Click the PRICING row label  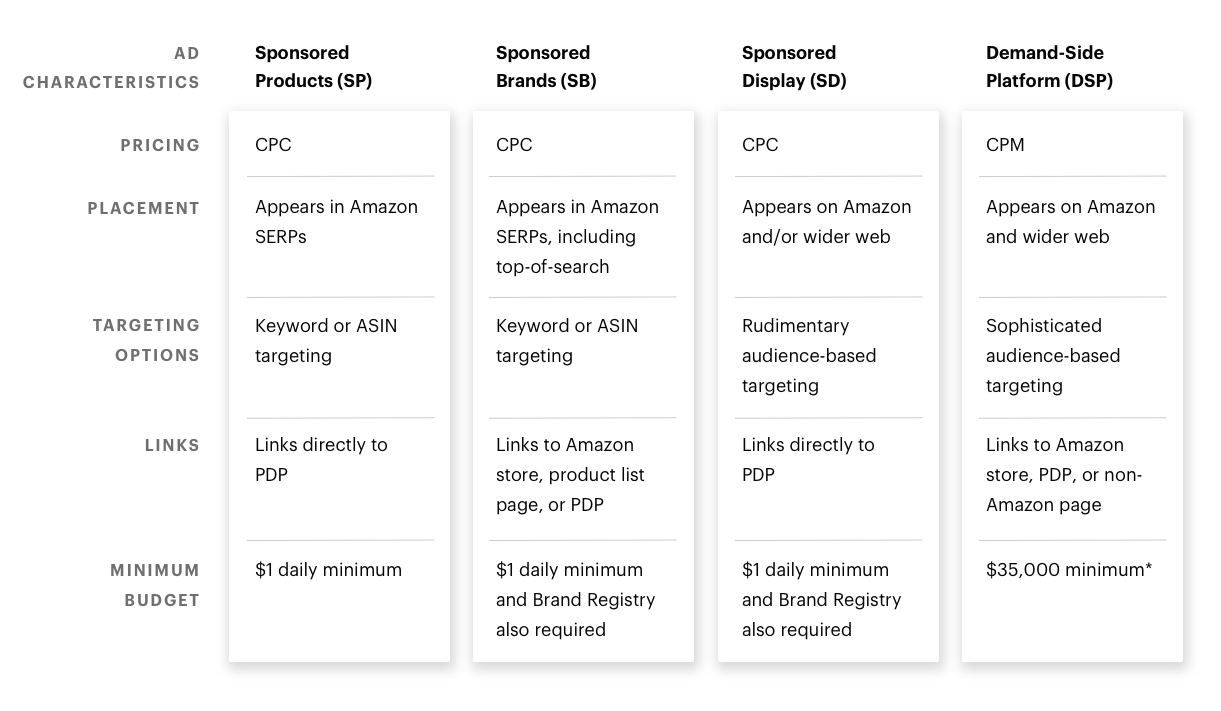[x=160, y=145]
